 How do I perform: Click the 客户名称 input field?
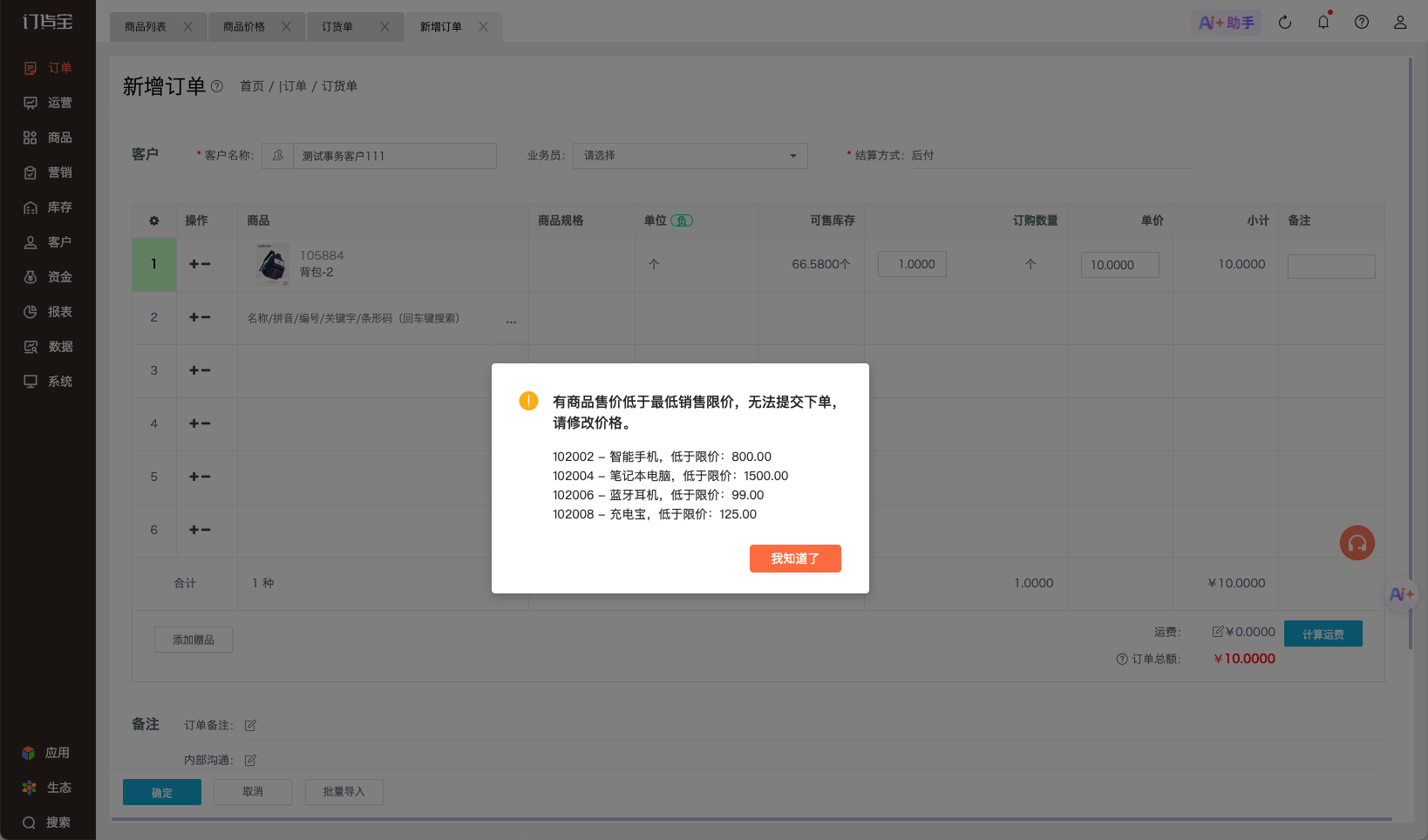coord(395,156)
